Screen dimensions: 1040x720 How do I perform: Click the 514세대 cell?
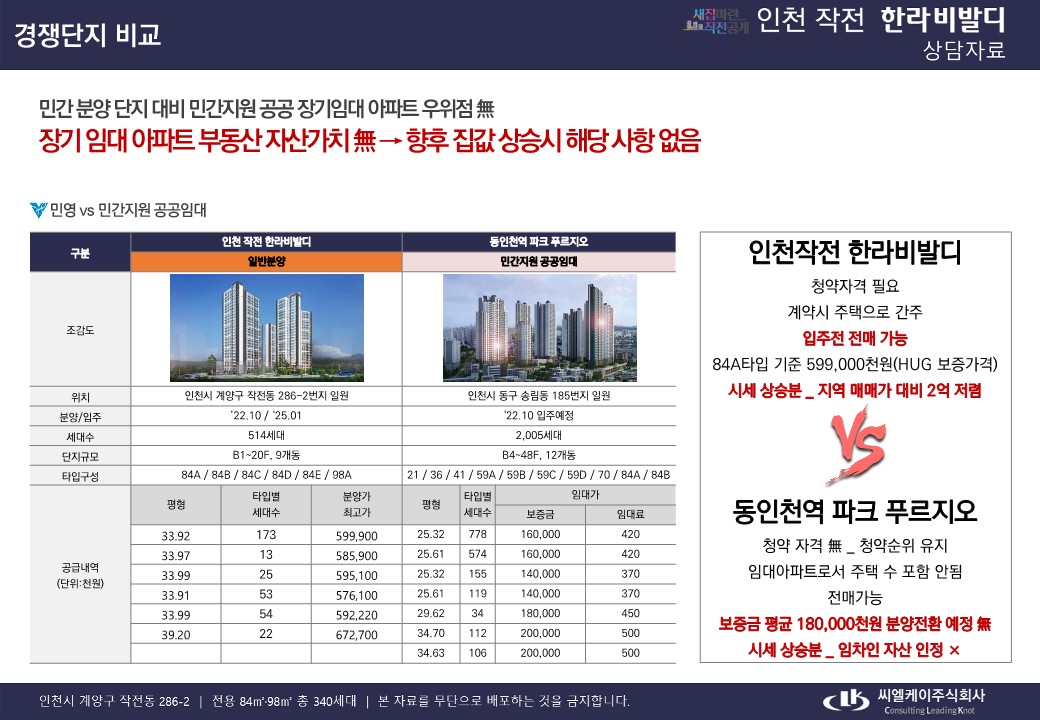pos(267,436)
